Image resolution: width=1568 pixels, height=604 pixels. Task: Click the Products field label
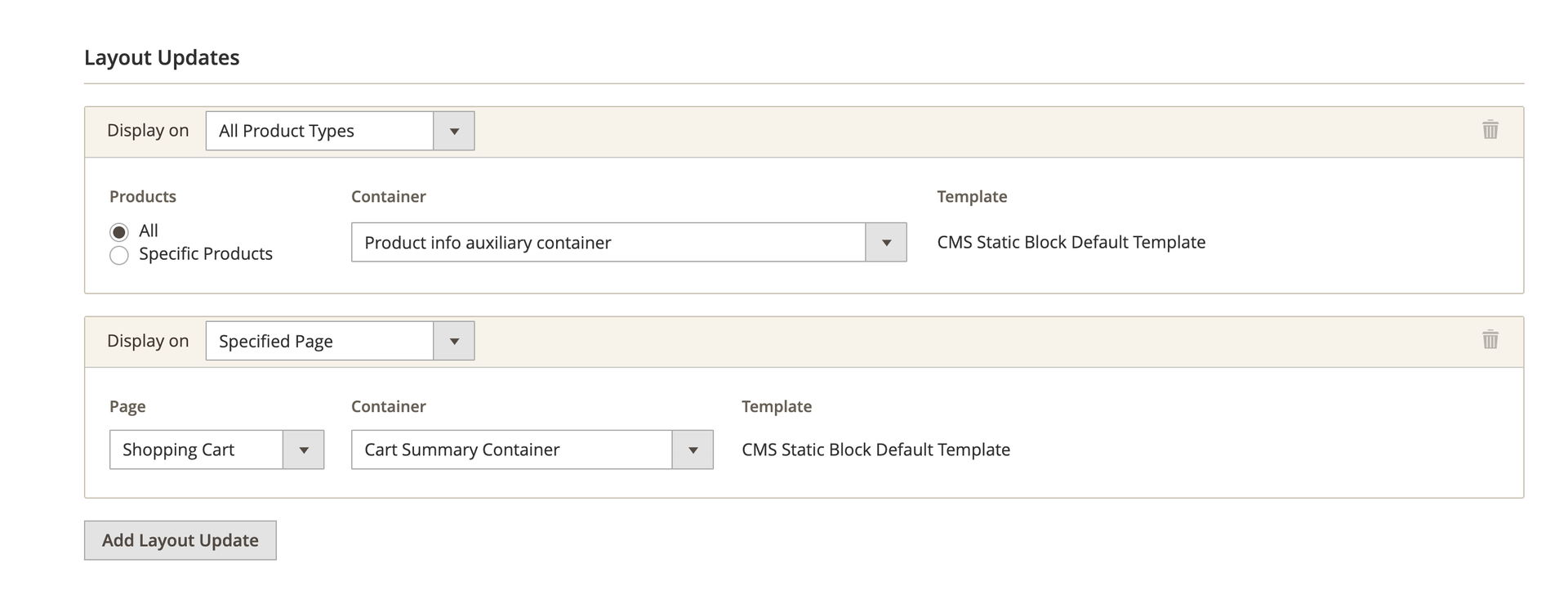[x=143, y=197]
